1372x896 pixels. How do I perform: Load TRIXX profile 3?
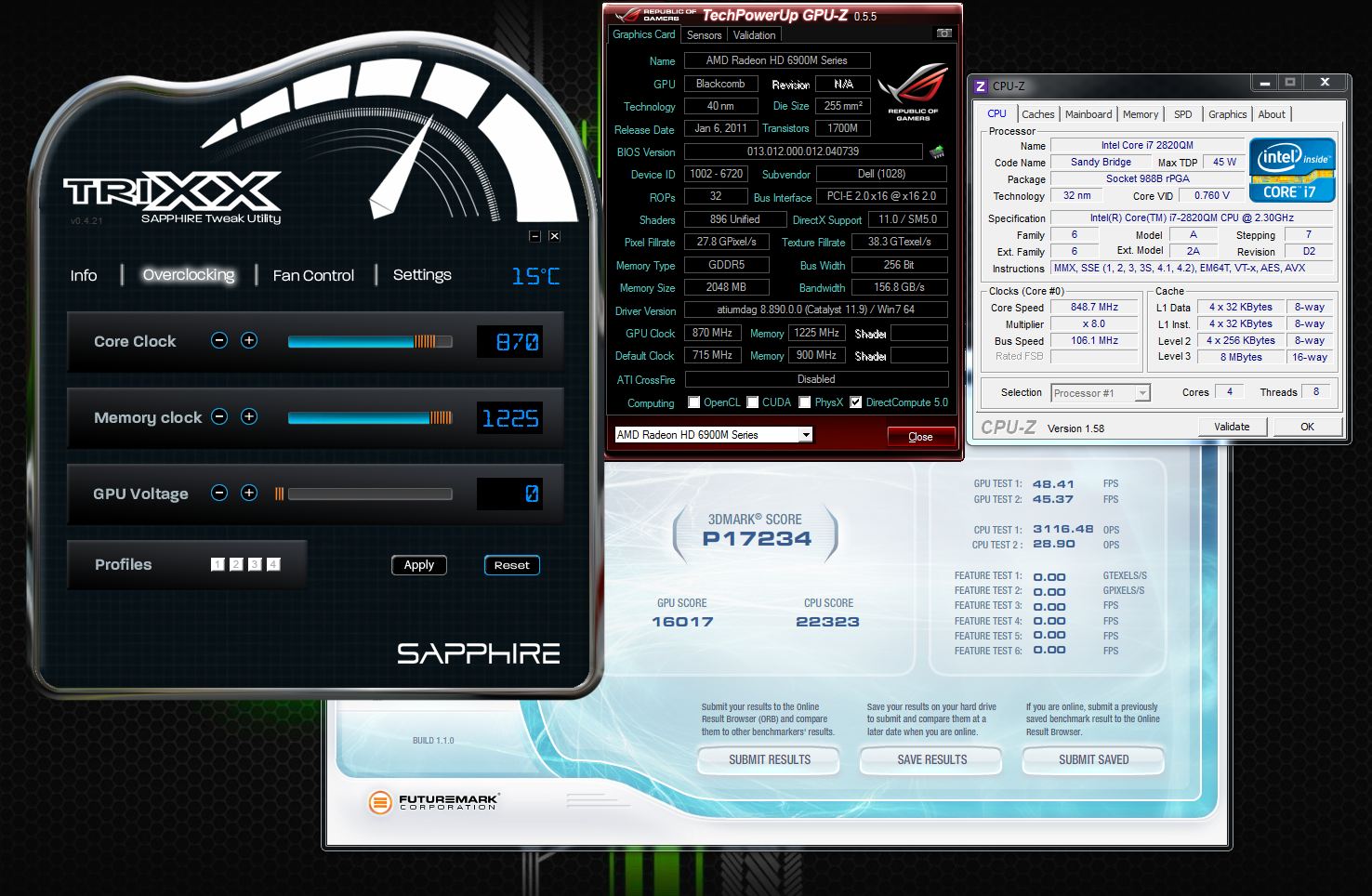point(255,564)
